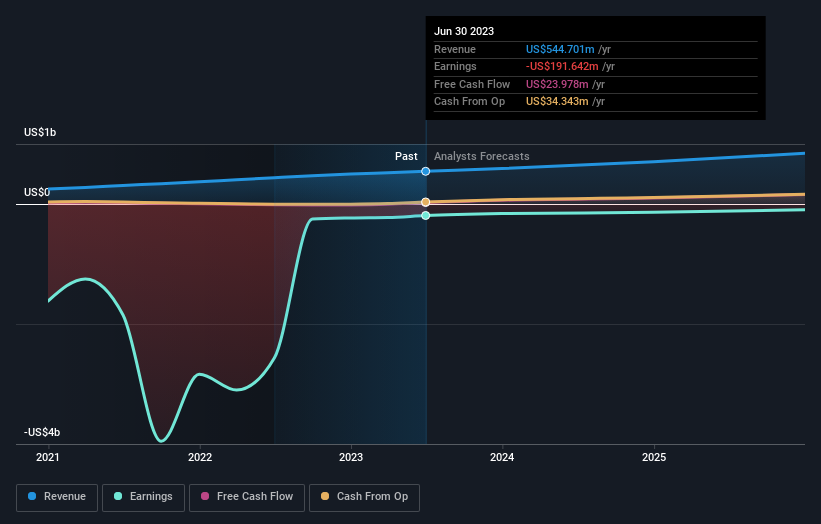Click the 2023 x-axis label

(351, 458)
